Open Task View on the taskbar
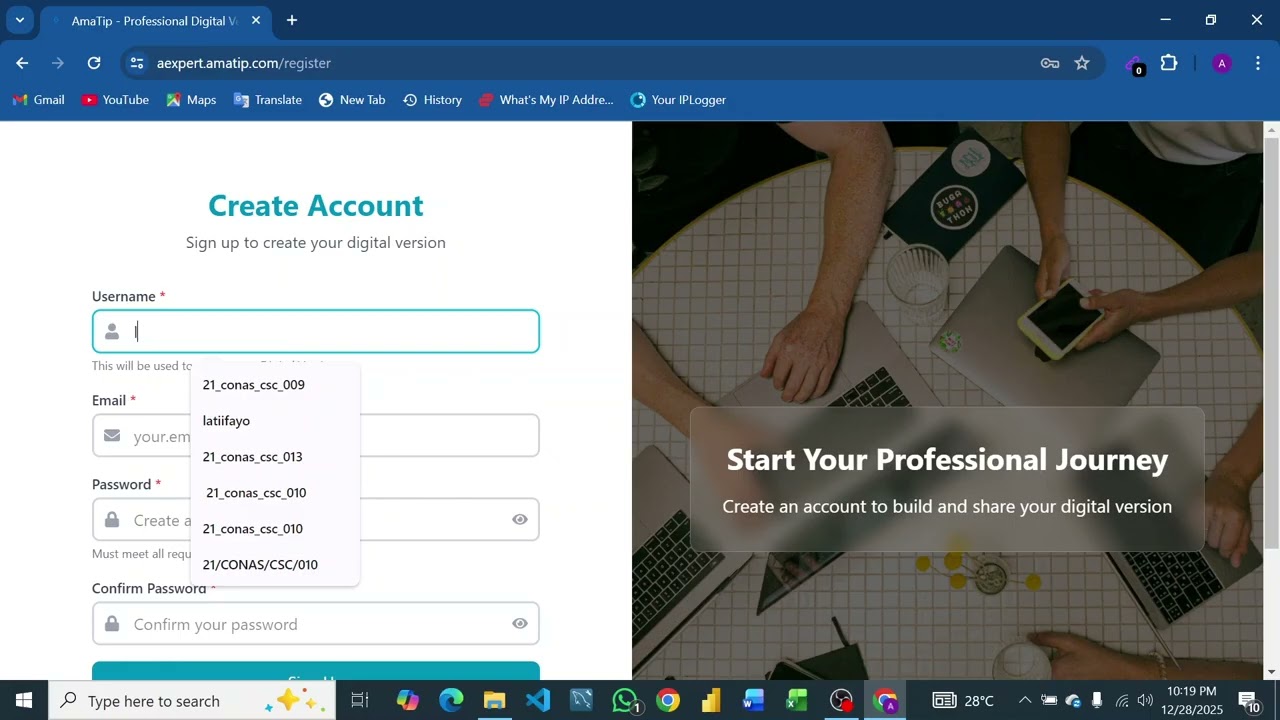Viewport: 1280px width, 720px height. pos(360,700)
